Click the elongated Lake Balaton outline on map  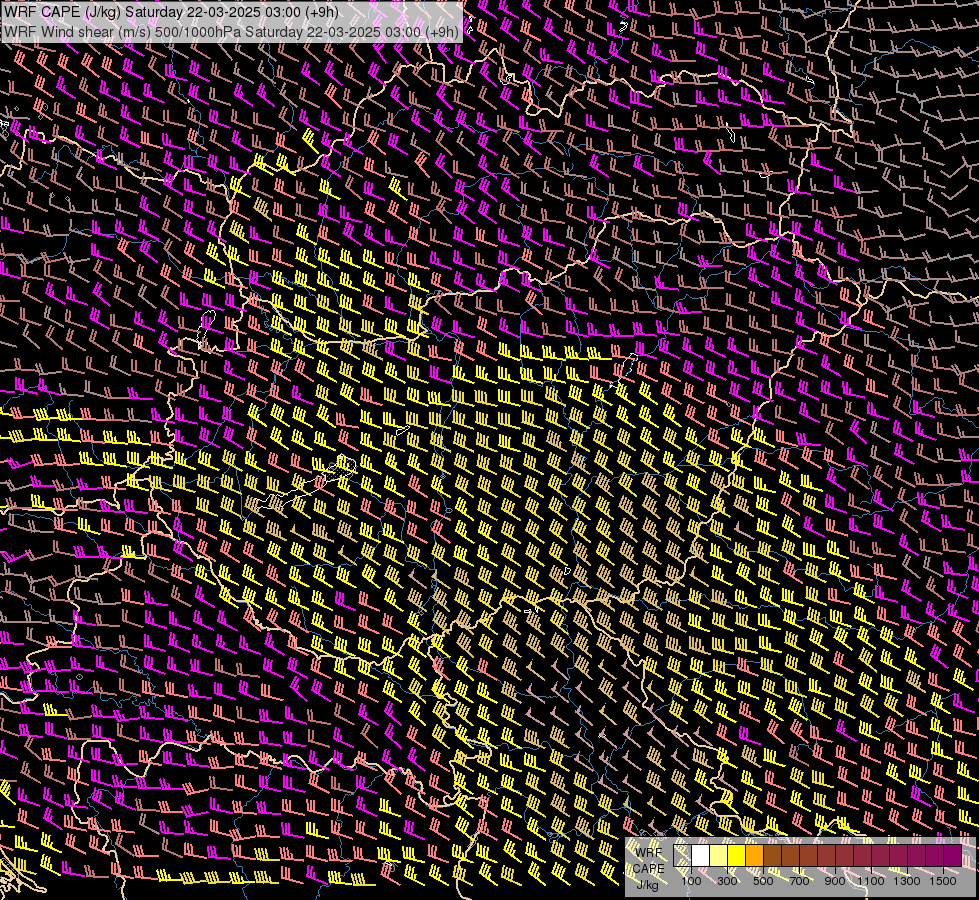click(306, 483)
